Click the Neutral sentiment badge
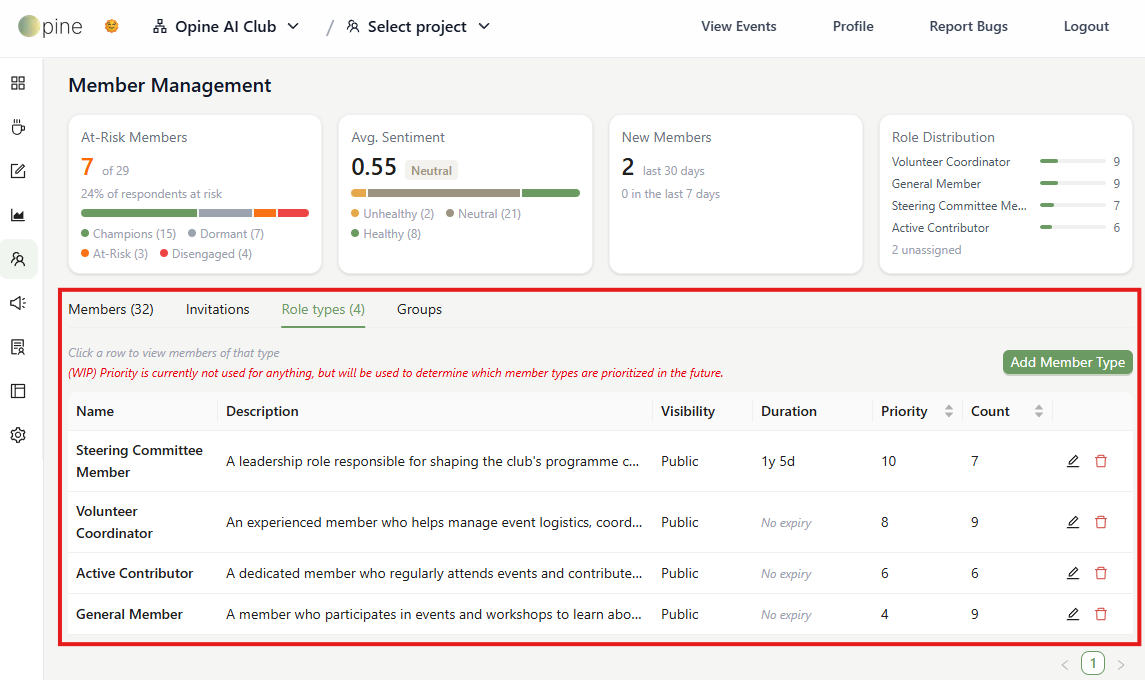 point(431,171)
